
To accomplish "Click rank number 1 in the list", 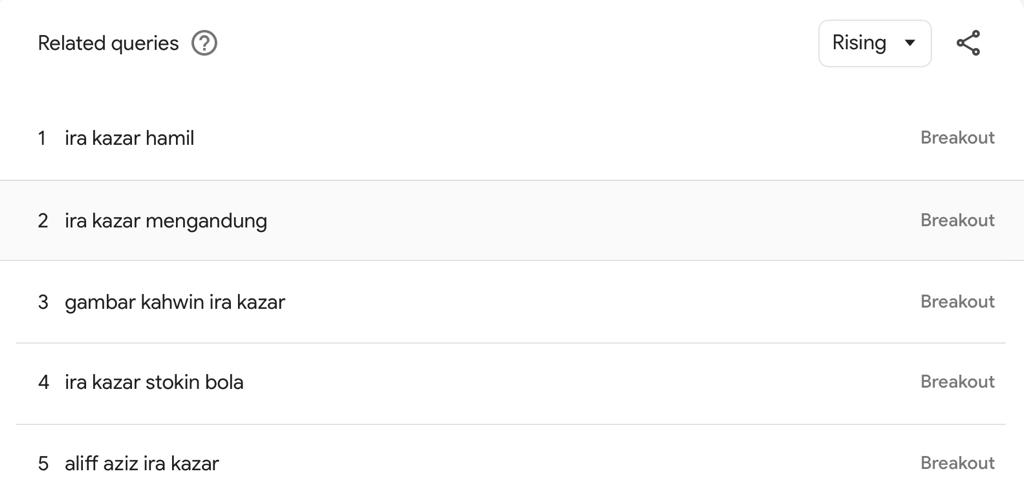I will point(42,138).
